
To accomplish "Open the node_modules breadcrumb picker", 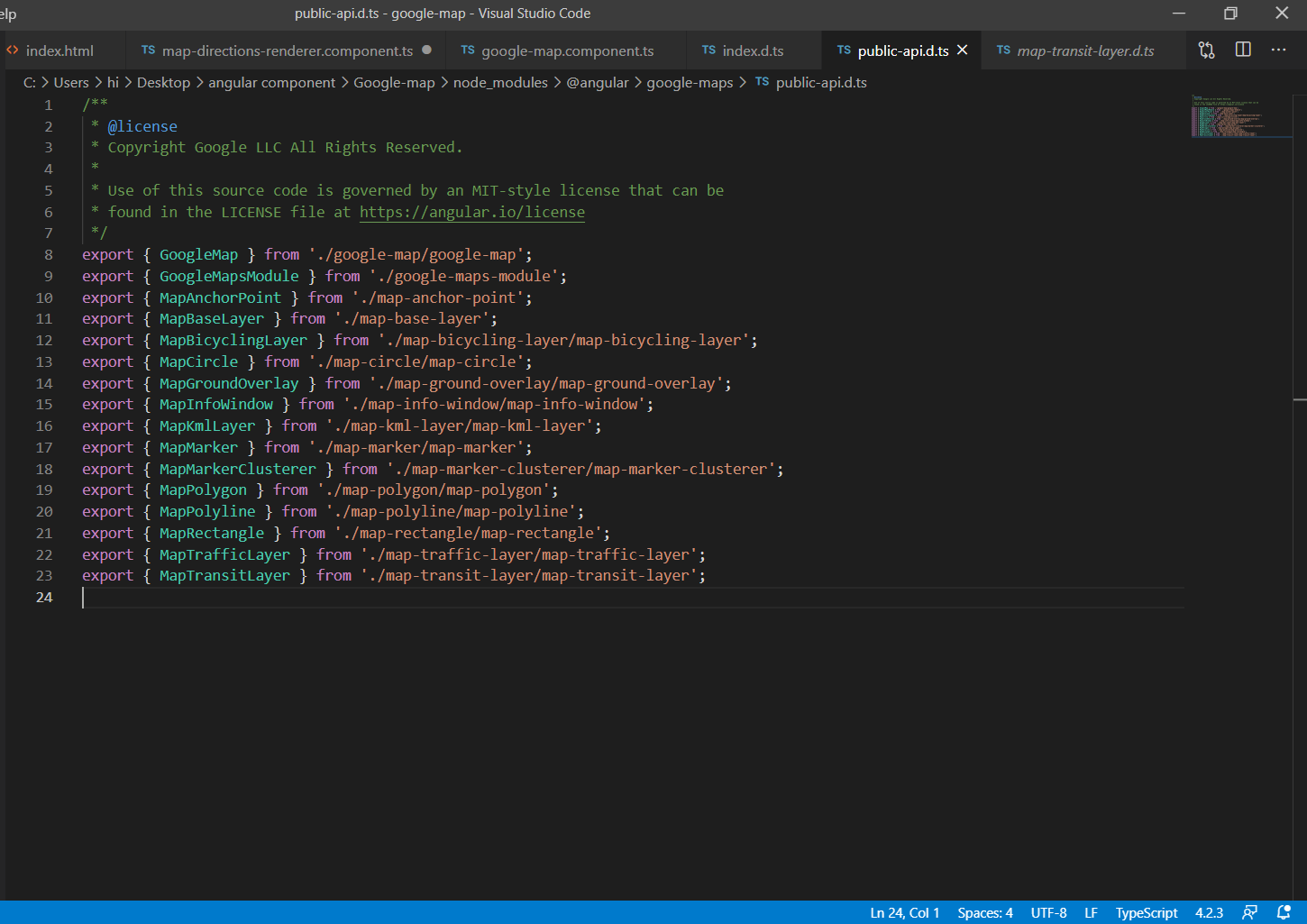I will 500,82.
